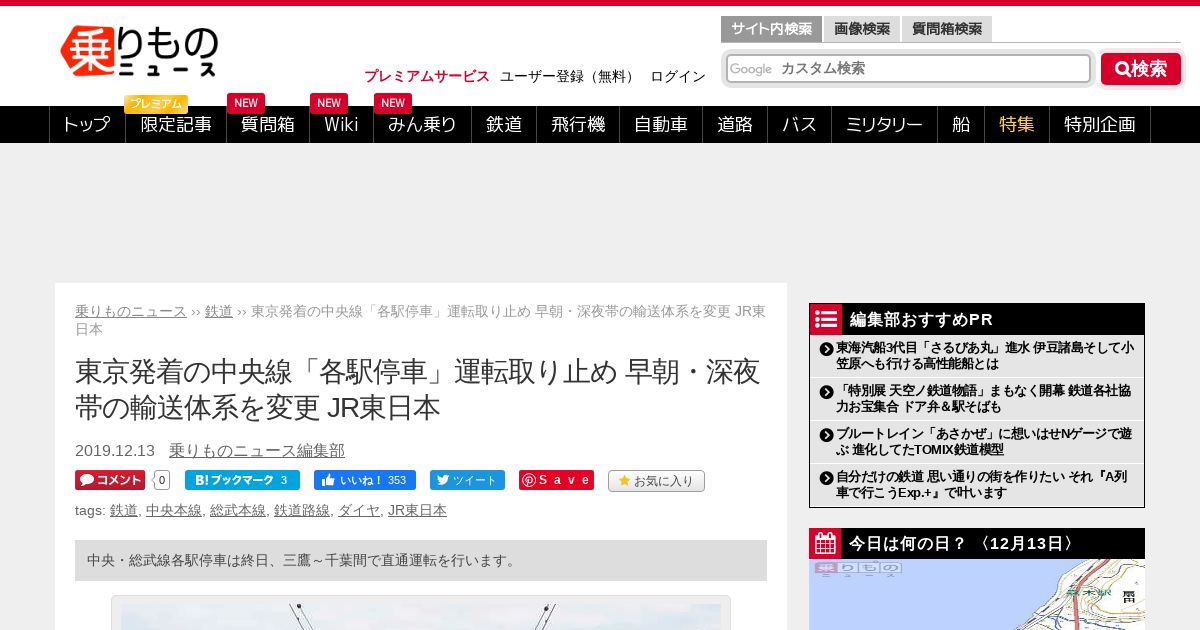Open 特別企画 in the navigation bar
The image size is (1200, 630).
(1100, 124)
